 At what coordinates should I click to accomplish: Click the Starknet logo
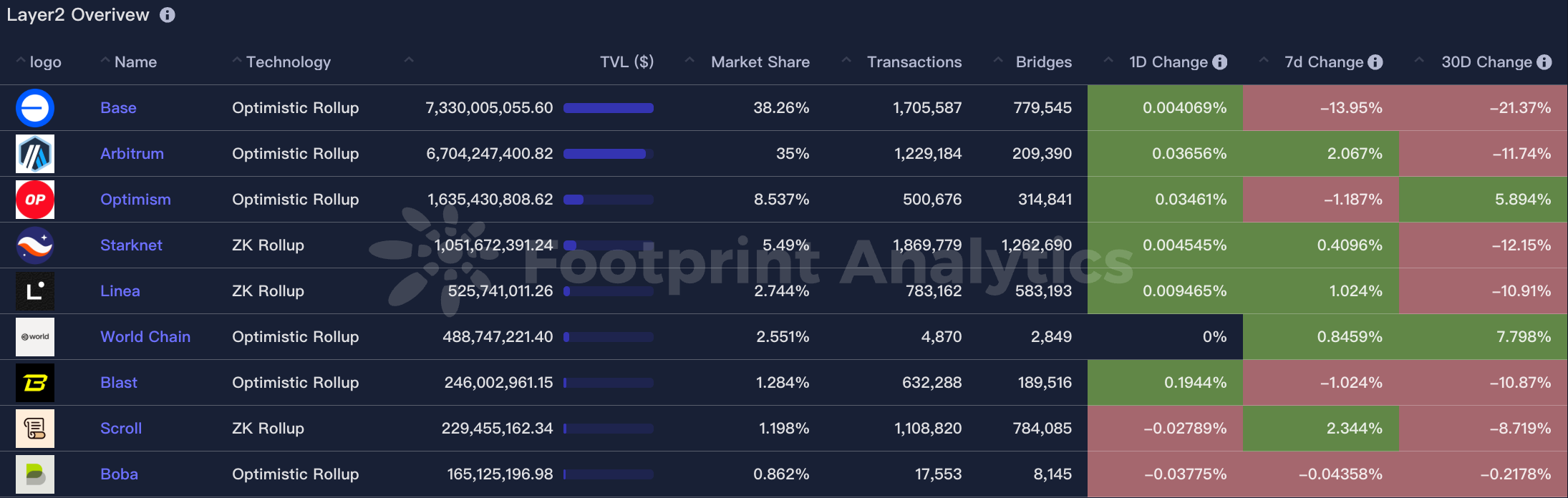click(x=34, y=245)
